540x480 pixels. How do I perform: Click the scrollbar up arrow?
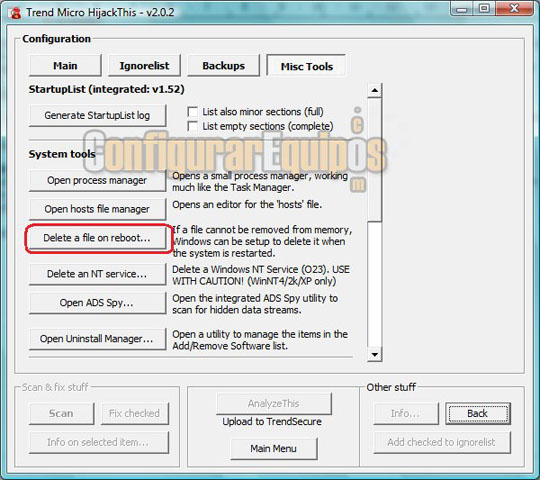click(x=375, y=91)
